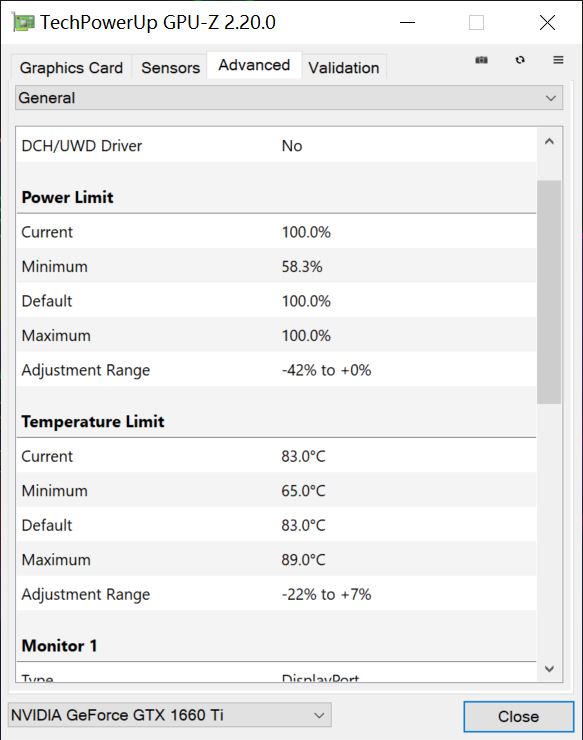Click the refresh icon in toolbar

pos(520,60)
